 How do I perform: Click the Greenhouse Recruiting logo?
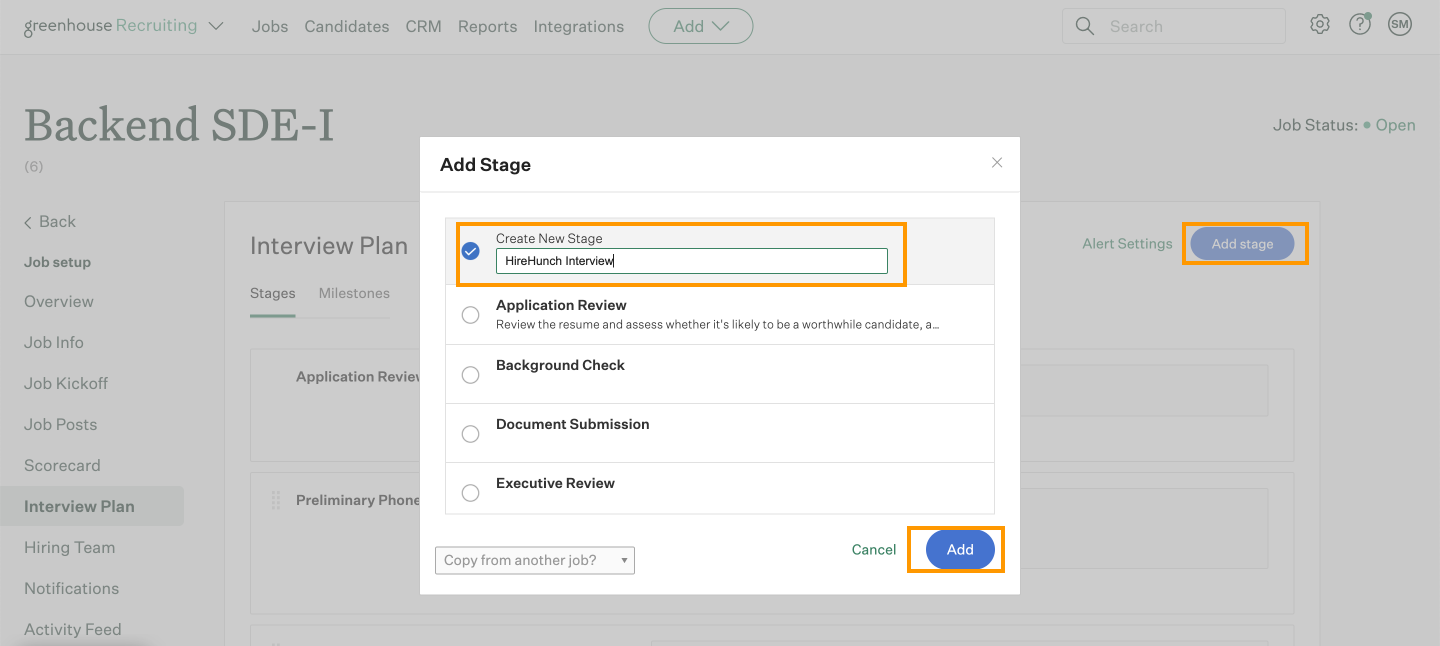coord(111,26)
